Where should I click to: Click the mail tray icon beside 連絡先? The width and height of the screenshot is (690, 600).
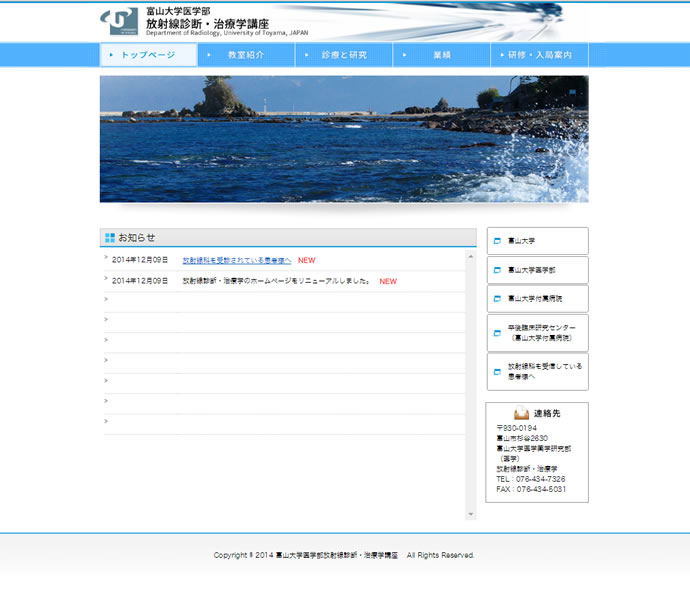pos(521,413)
